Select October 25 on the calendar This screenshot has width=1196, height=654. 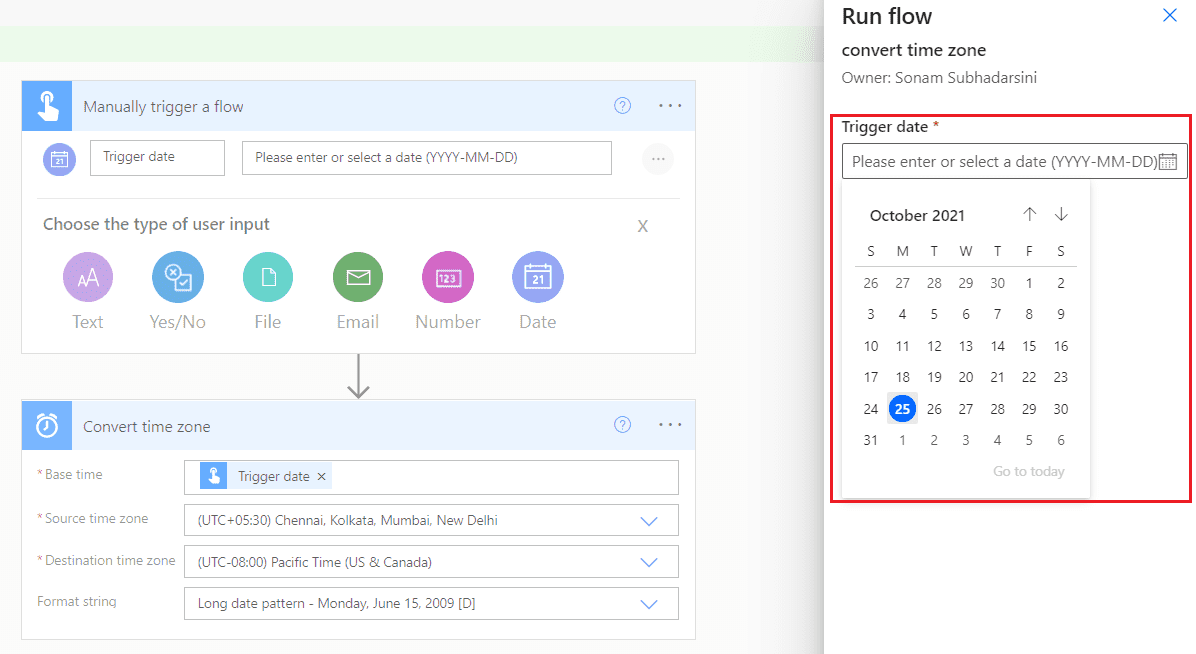902,408
